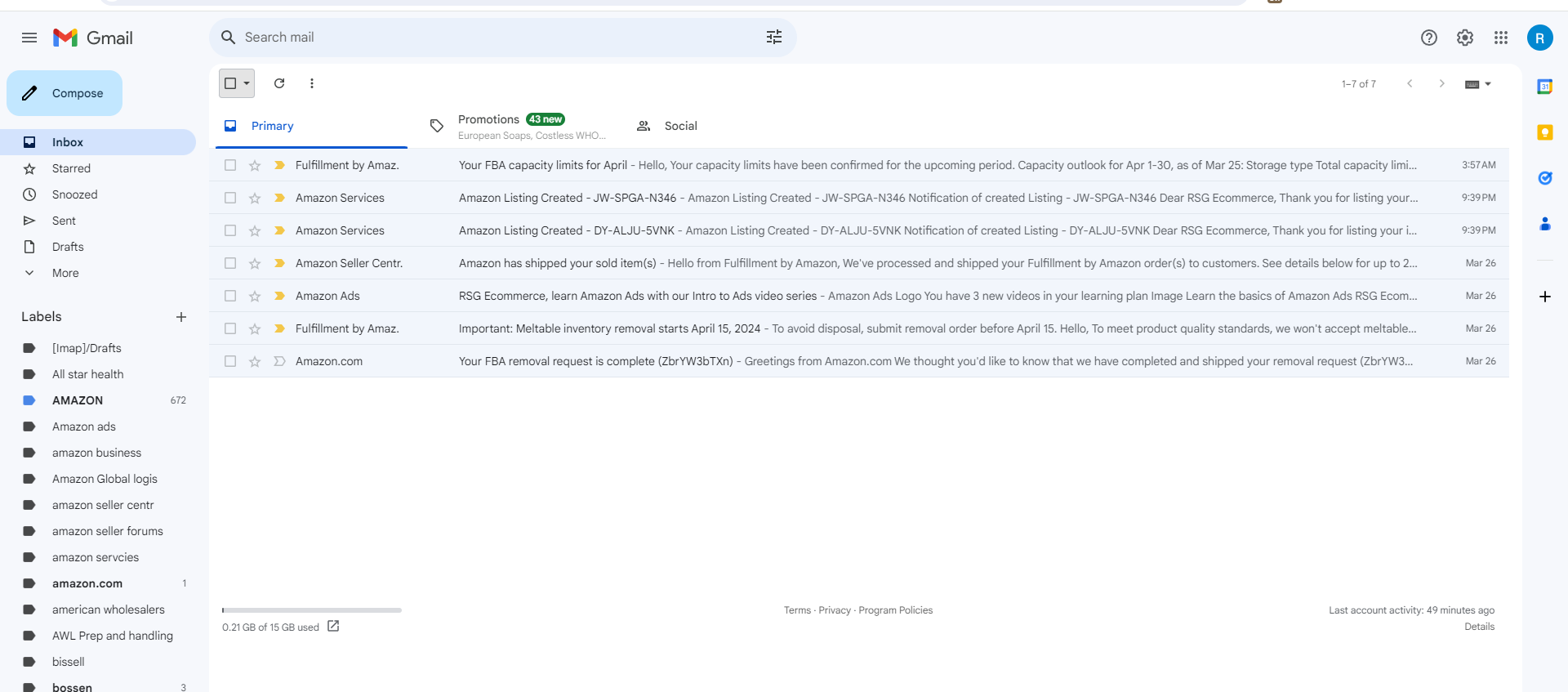Select the Amazon.com removal request checkbox
The height and width of the screenshot is (692, 1568).
[x=230, y=361]
